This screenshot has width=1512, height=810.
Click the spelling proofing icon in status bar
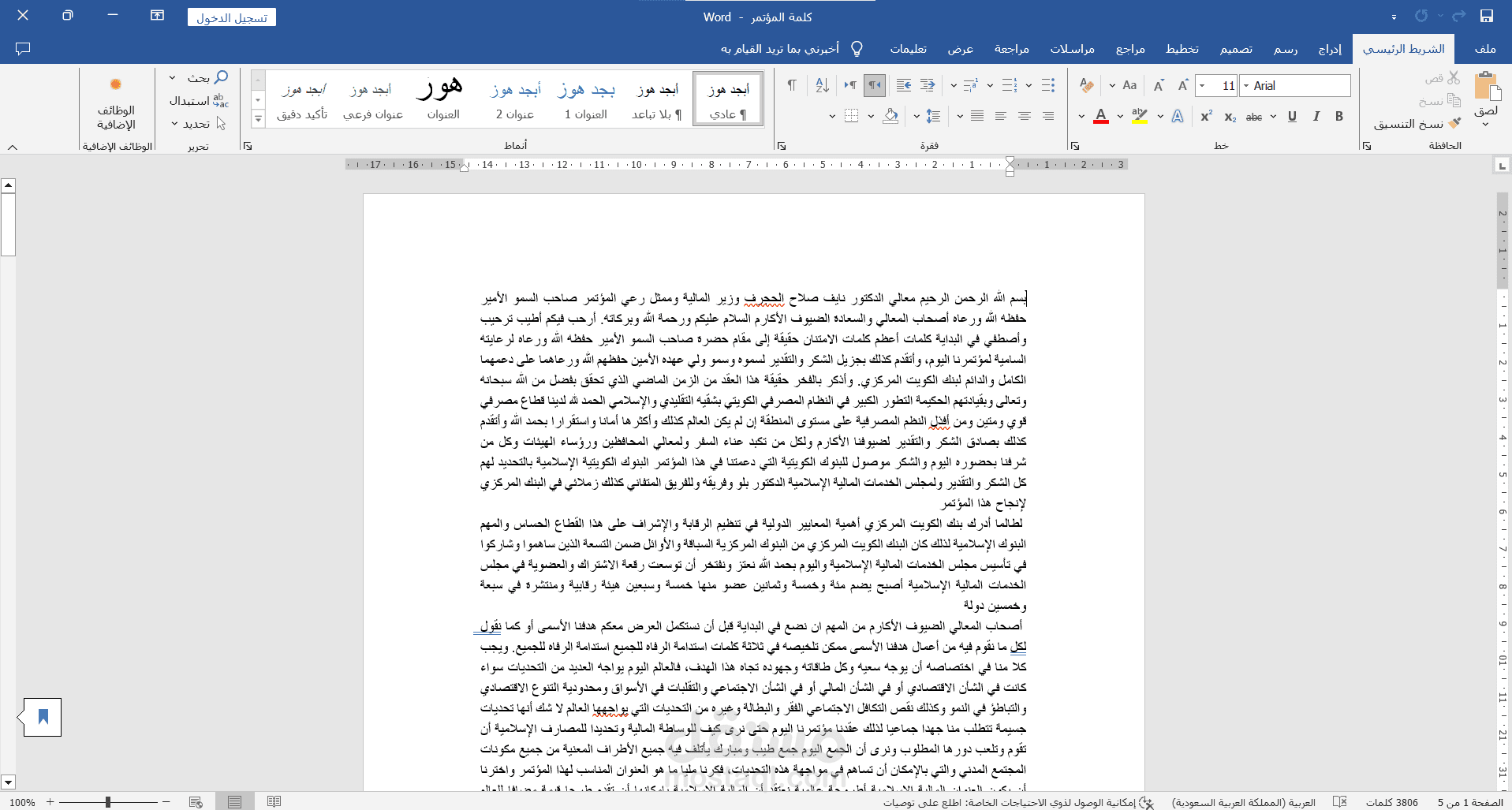(x=1339, y=802)
